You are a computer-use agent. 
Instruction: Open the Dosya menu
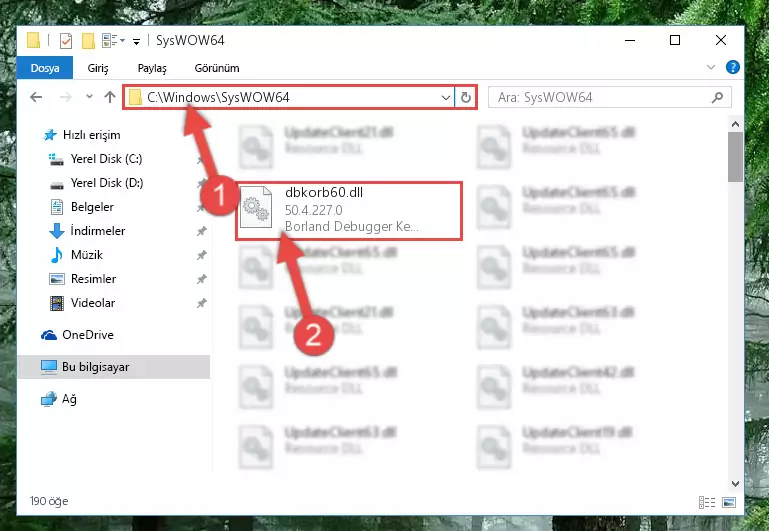point(45,68)
